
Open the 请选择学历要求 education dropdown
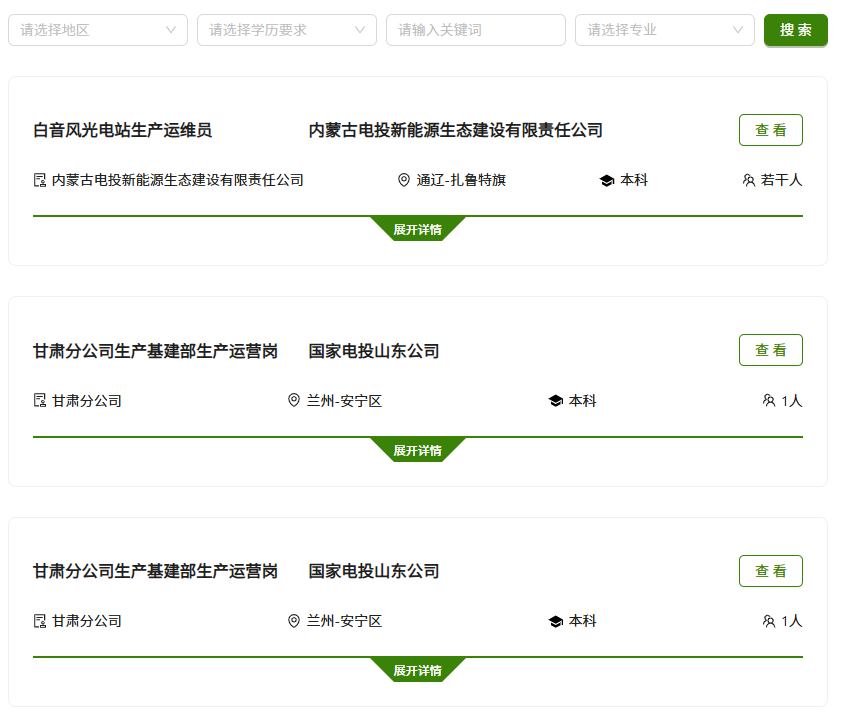287,30
